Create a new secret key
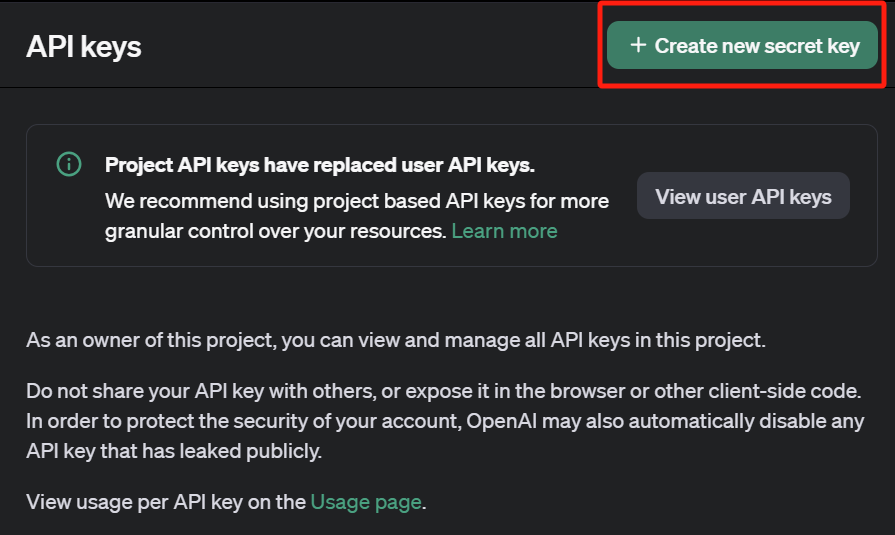The height and width of the screenshot is (535, 895). [742, 46]
